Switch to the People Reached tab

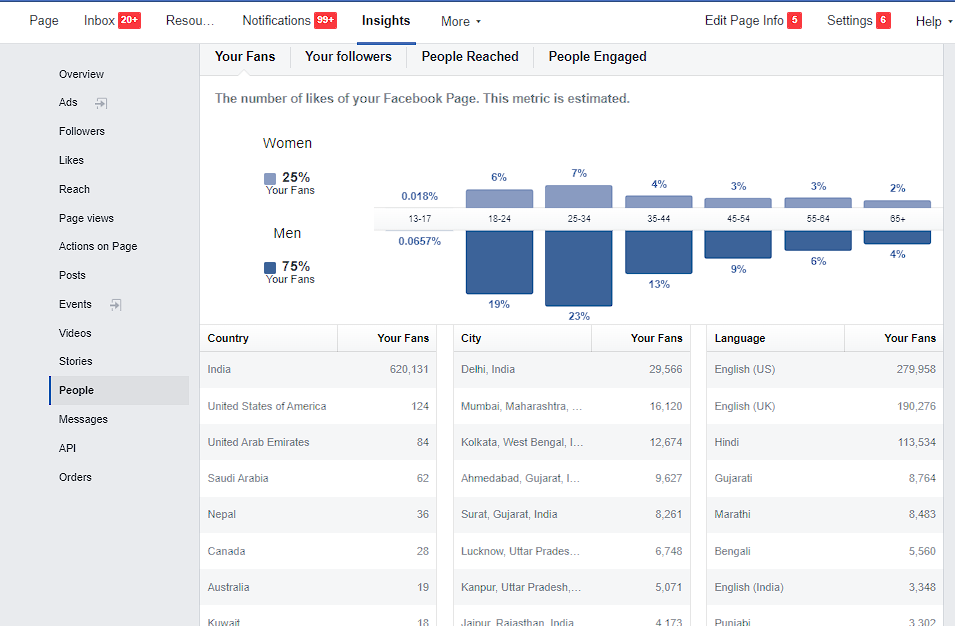coord(470,57)
